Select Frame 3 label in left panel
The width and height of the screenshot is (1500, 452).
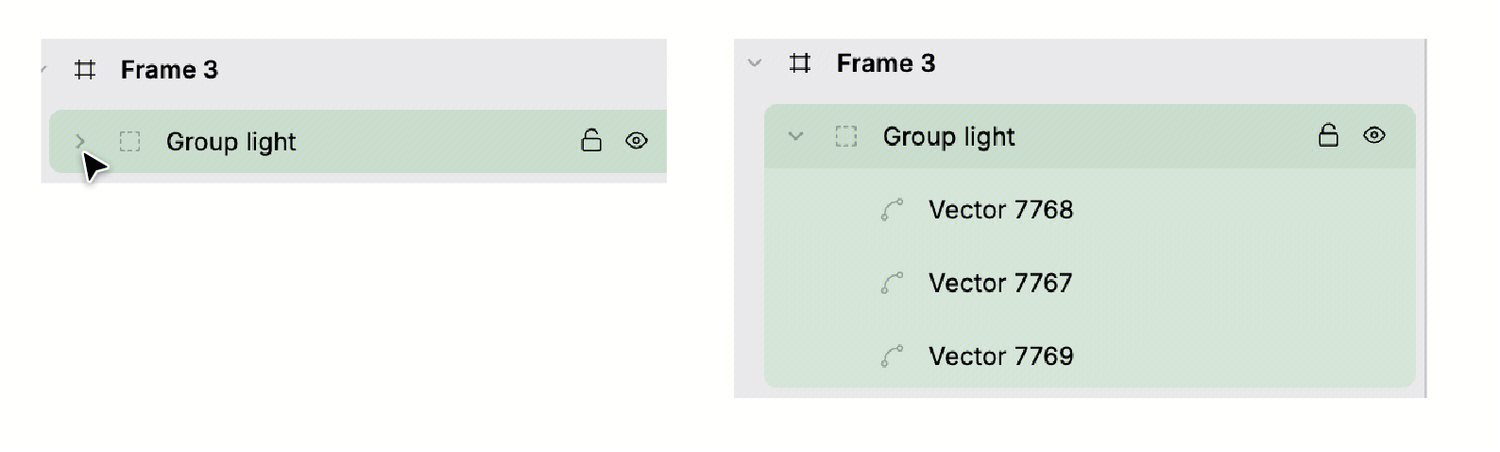169,70
